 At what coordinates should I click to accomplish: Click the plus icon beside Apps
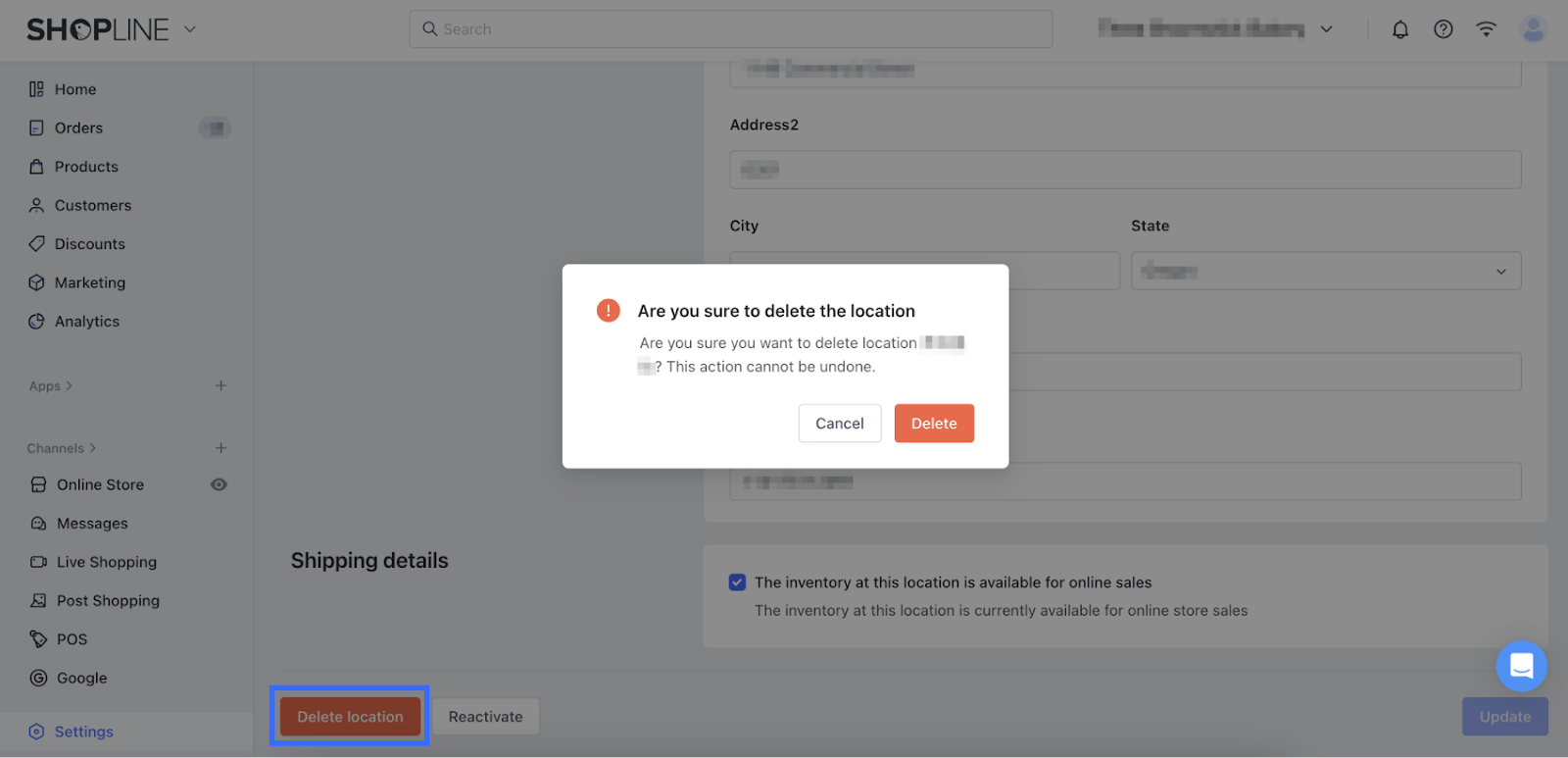tap(220, 385)
